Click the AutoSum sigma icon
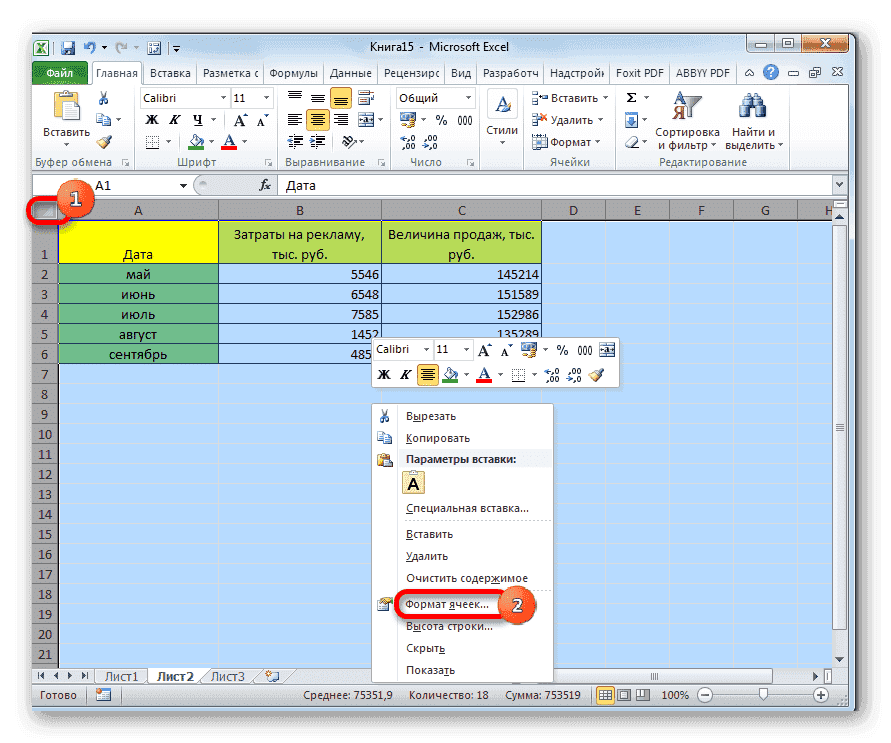The image size is (891, 743). (x=632, y=97)
